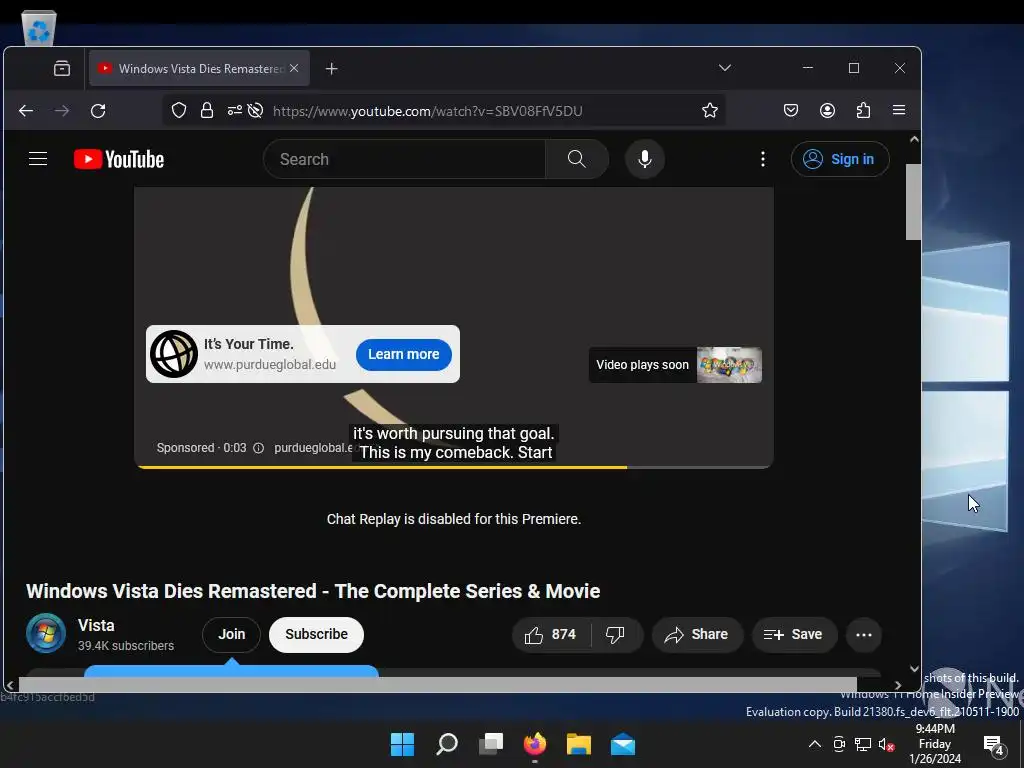Click the muted volume tray icon
Viewport: 1024px width, 768px height.
pos(886,744)
